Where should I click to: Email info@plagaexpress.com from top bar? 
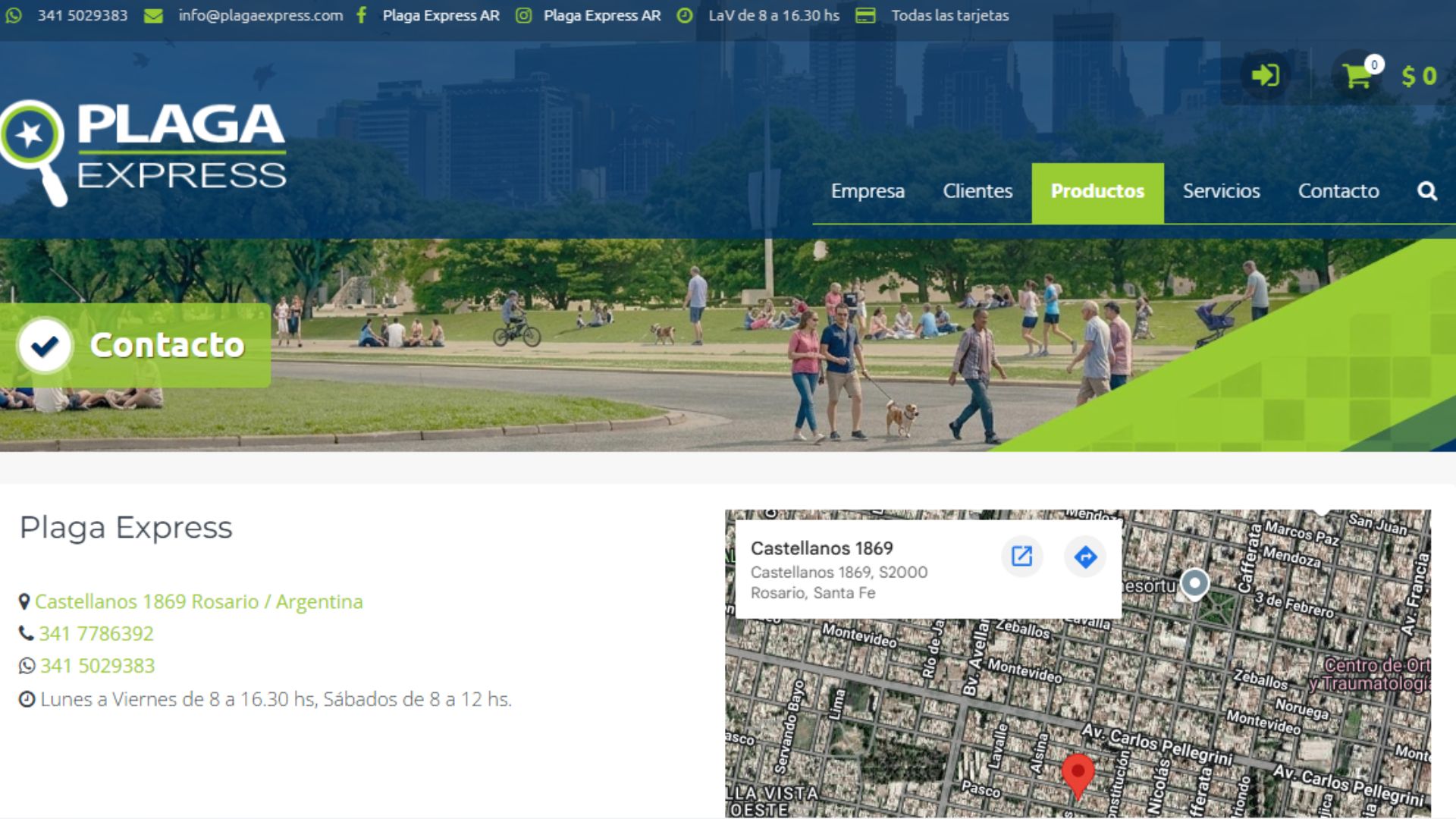click(x=261, y=15)
